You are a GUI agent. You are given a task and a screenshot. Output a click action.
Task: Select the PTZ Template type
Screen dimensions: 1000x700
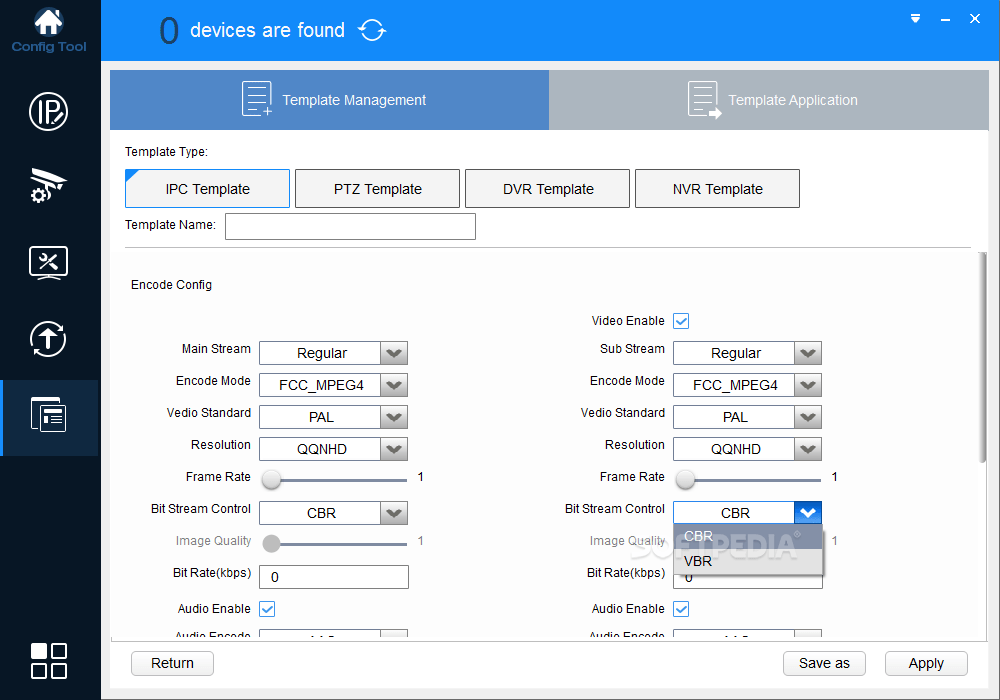pos(378,189)
